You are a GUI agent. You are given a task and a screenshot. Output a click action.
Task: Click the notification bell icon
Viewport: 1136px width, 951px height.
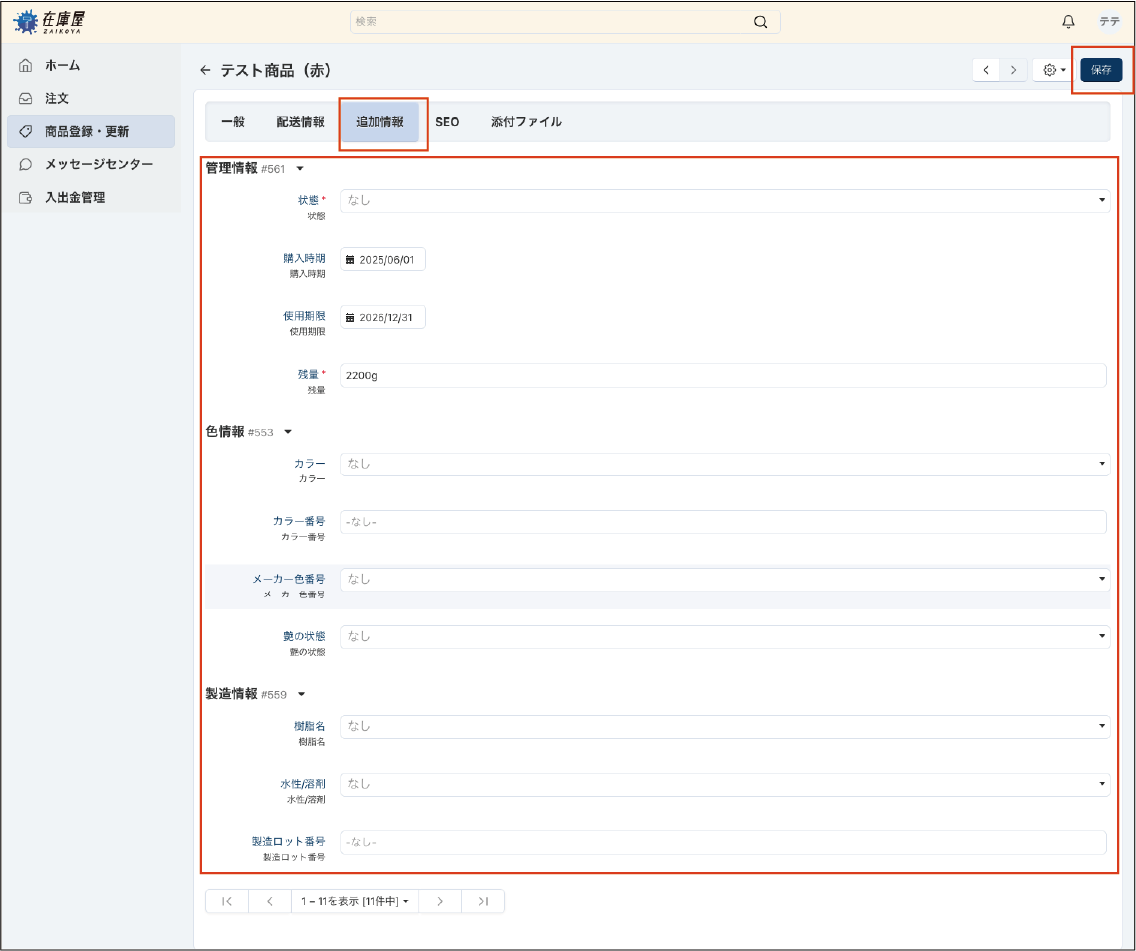[1068, 22]
